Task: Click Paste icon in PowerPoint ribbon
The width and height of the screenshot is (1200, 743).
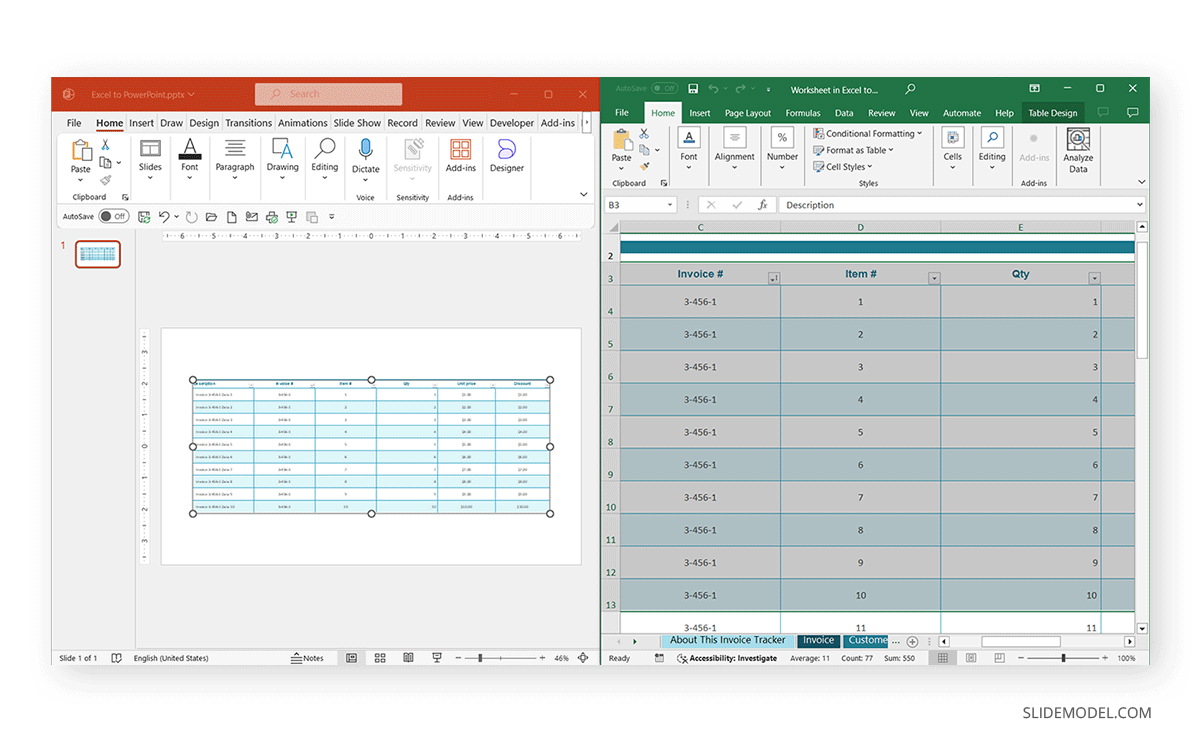Action: [81, 150]
